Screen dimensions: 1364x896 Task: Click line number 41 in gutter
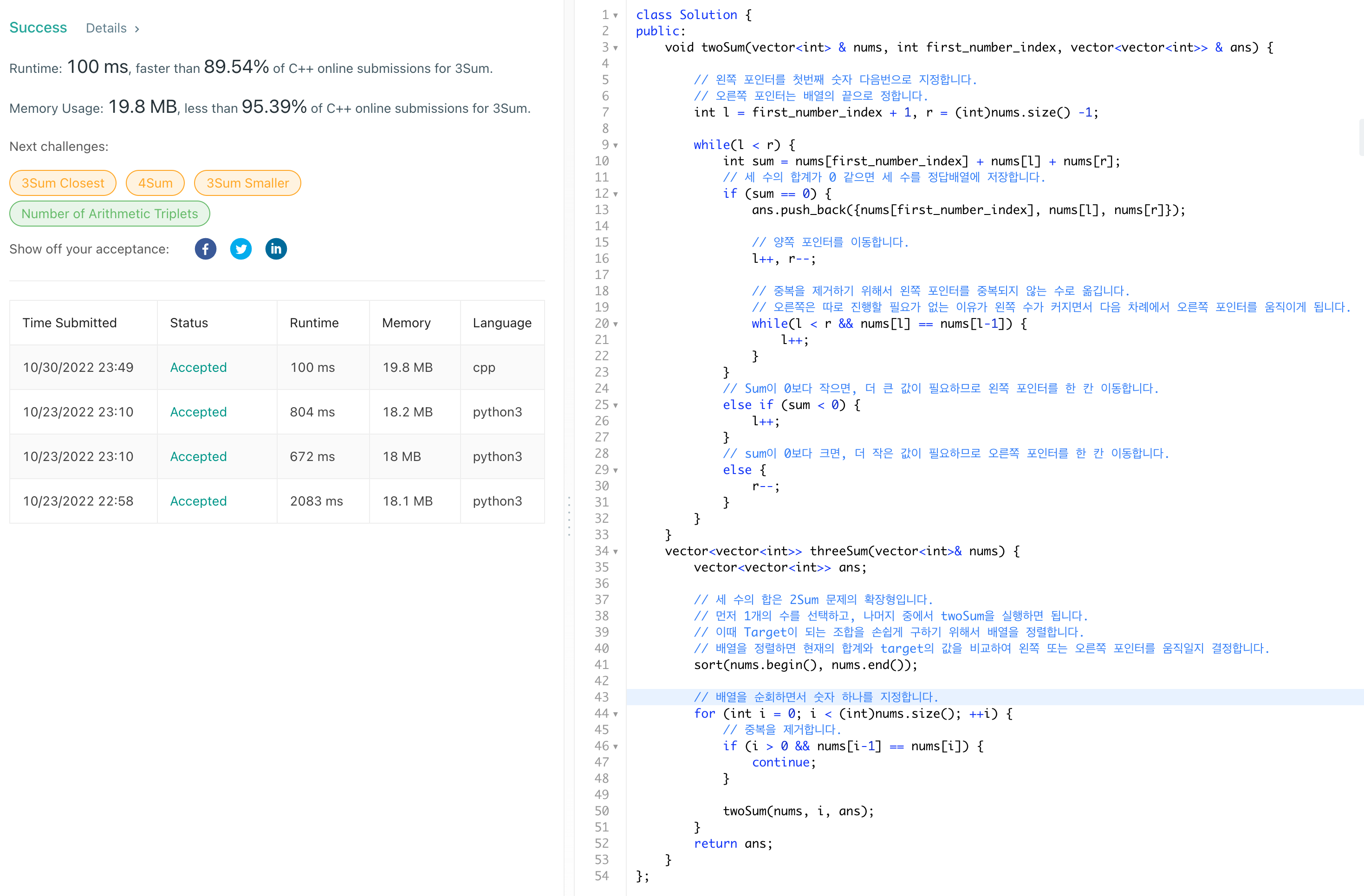pos(601,665)
